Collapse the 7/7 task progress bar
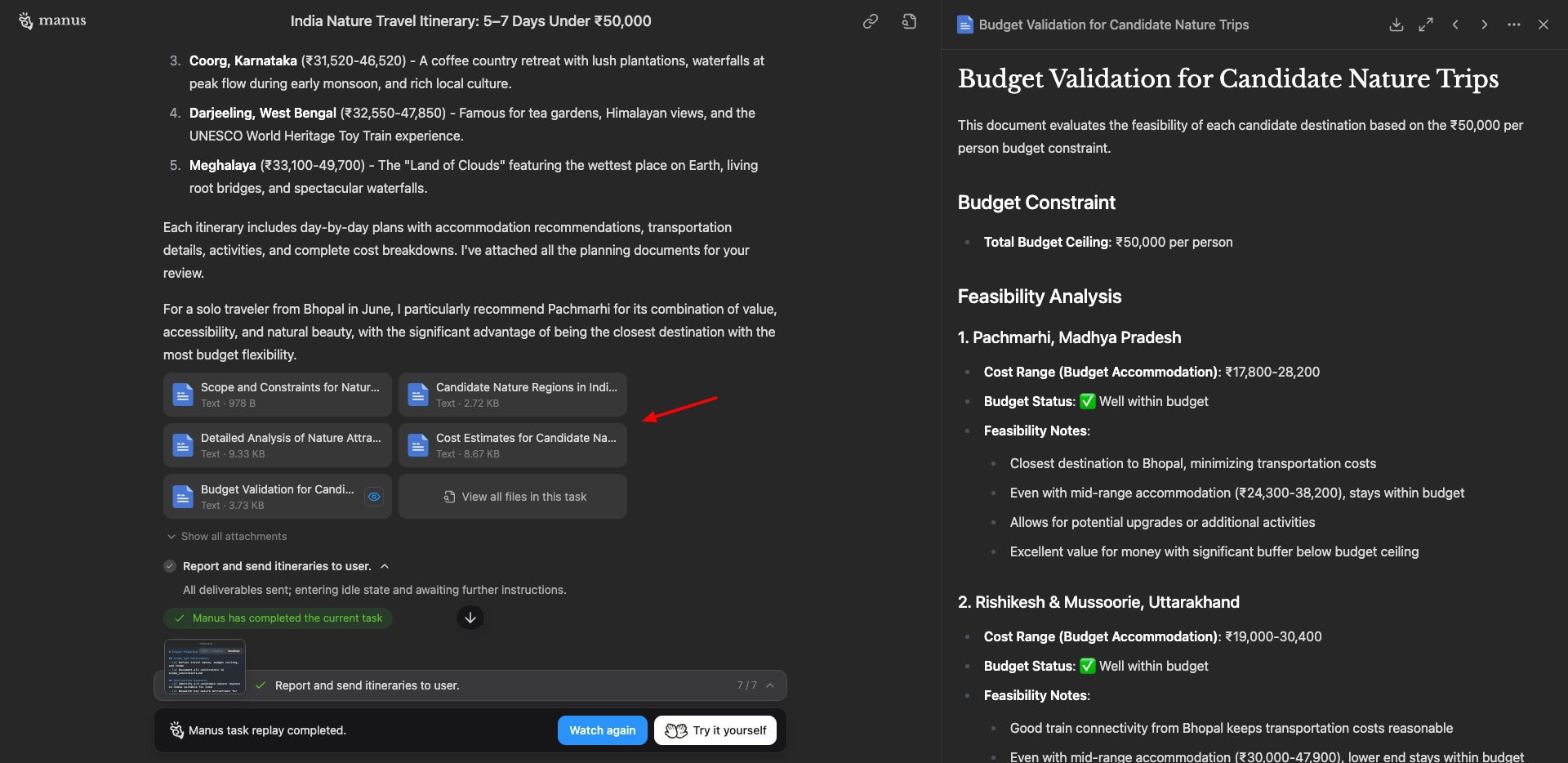Viewport: 1568px width, 763px height. coord(770,685)
